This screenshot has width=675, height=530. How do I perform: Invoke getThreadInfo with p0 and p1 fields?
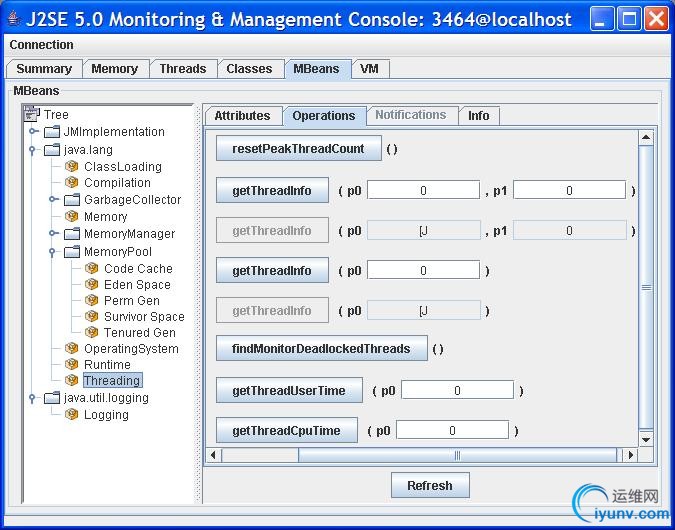(x=272, y=190)
